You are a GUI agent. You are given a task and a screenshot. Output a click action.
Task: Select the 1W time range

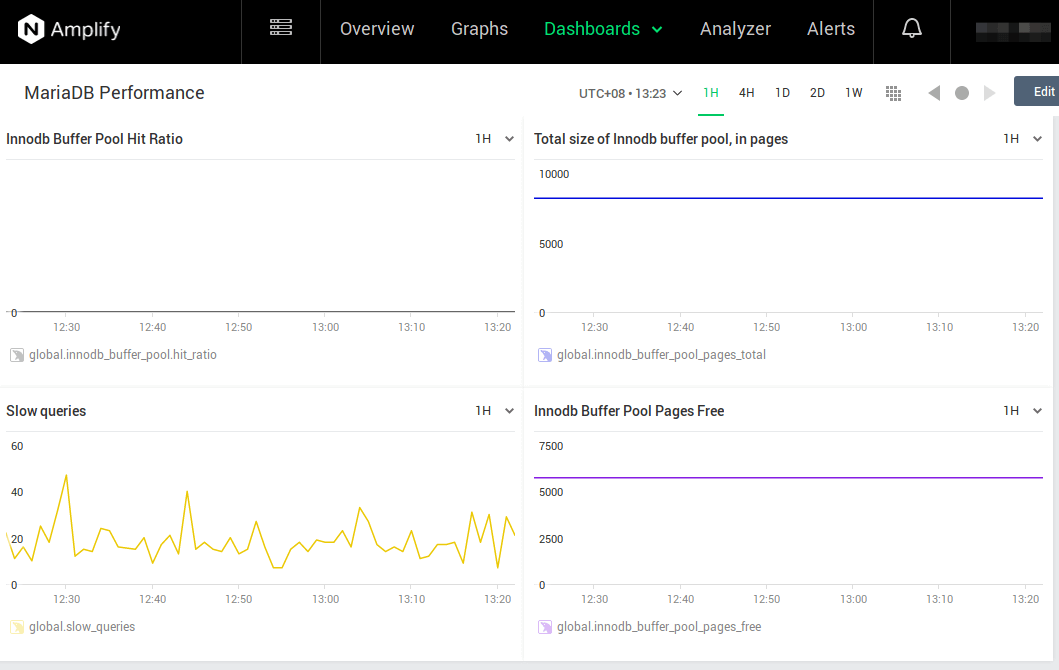(853, 93)
